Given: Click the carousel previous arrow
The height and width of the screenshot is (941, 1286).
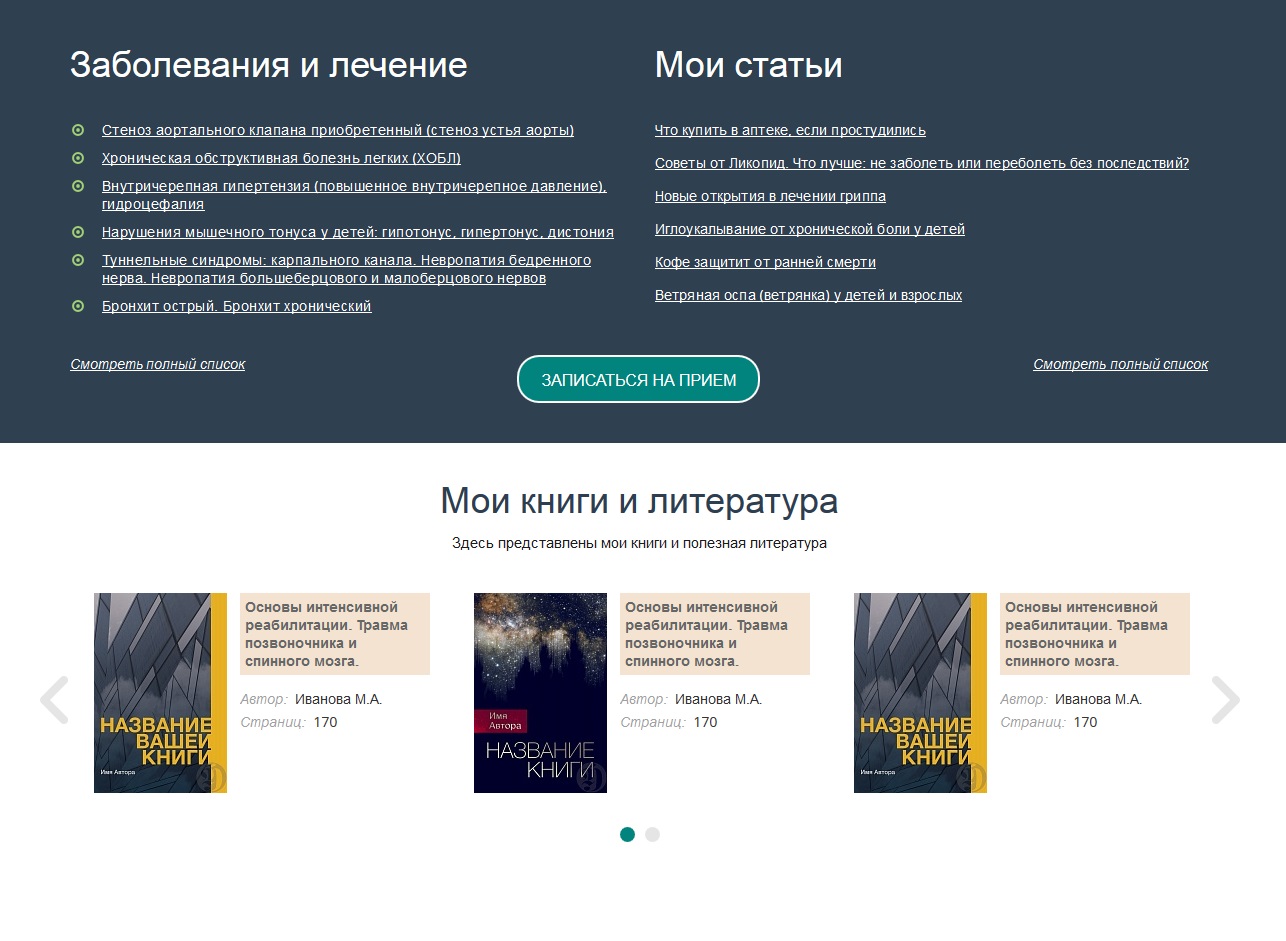Looking at the screenshot, I should [54, 700].
